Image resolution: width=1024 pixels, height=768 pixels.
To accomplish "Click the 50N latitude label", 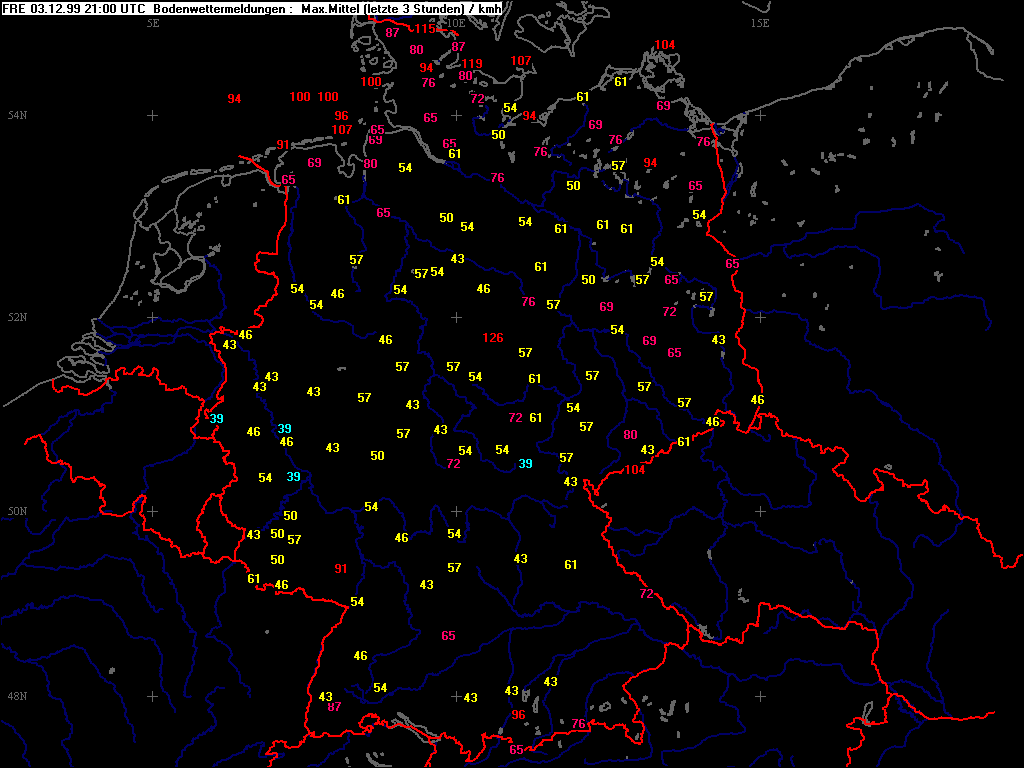I will (x=17, y=512).
